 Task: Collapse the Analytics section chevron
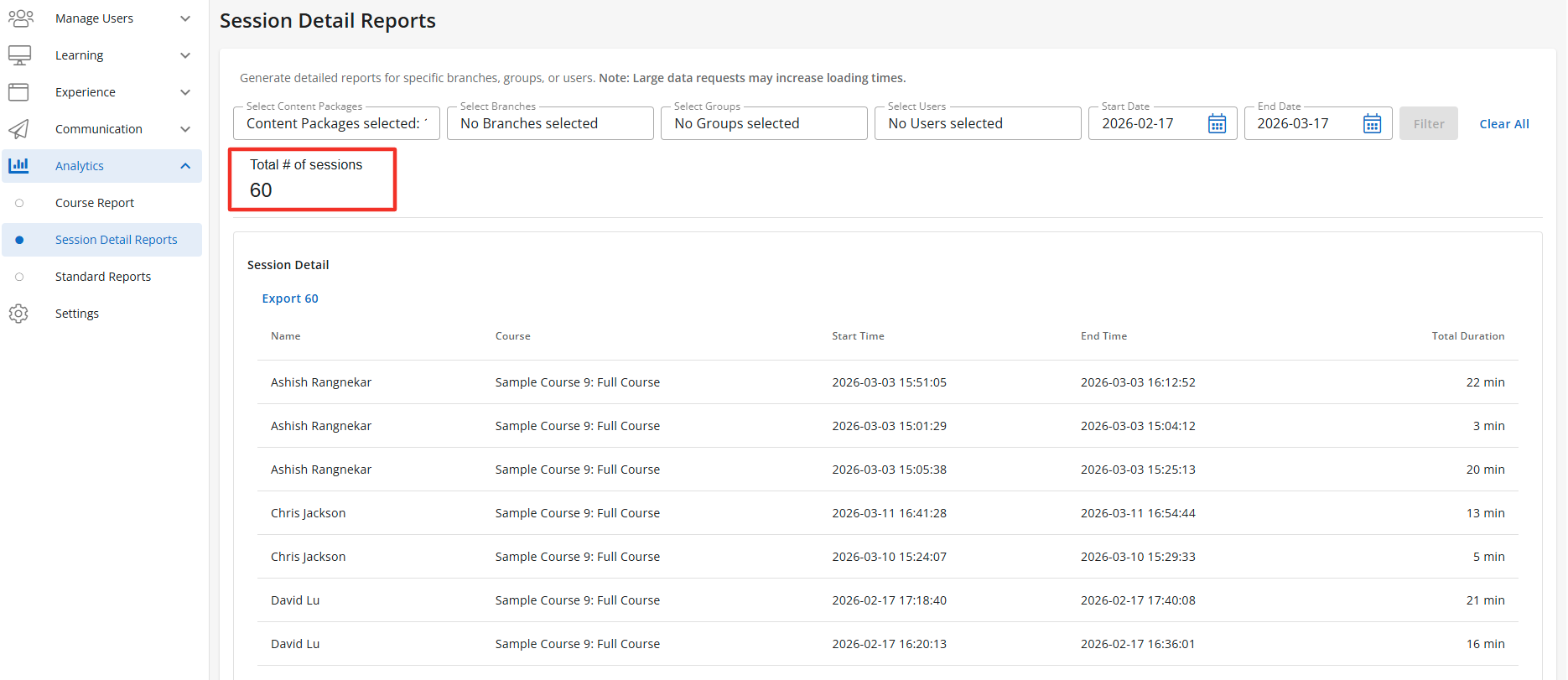(185, 166)
